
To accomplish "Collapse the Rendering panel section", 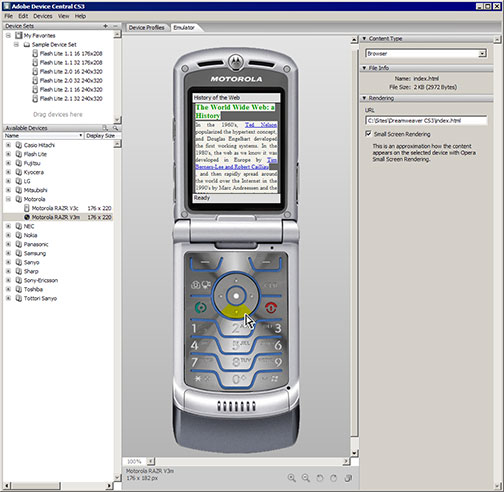I will (x=364, y=98).
